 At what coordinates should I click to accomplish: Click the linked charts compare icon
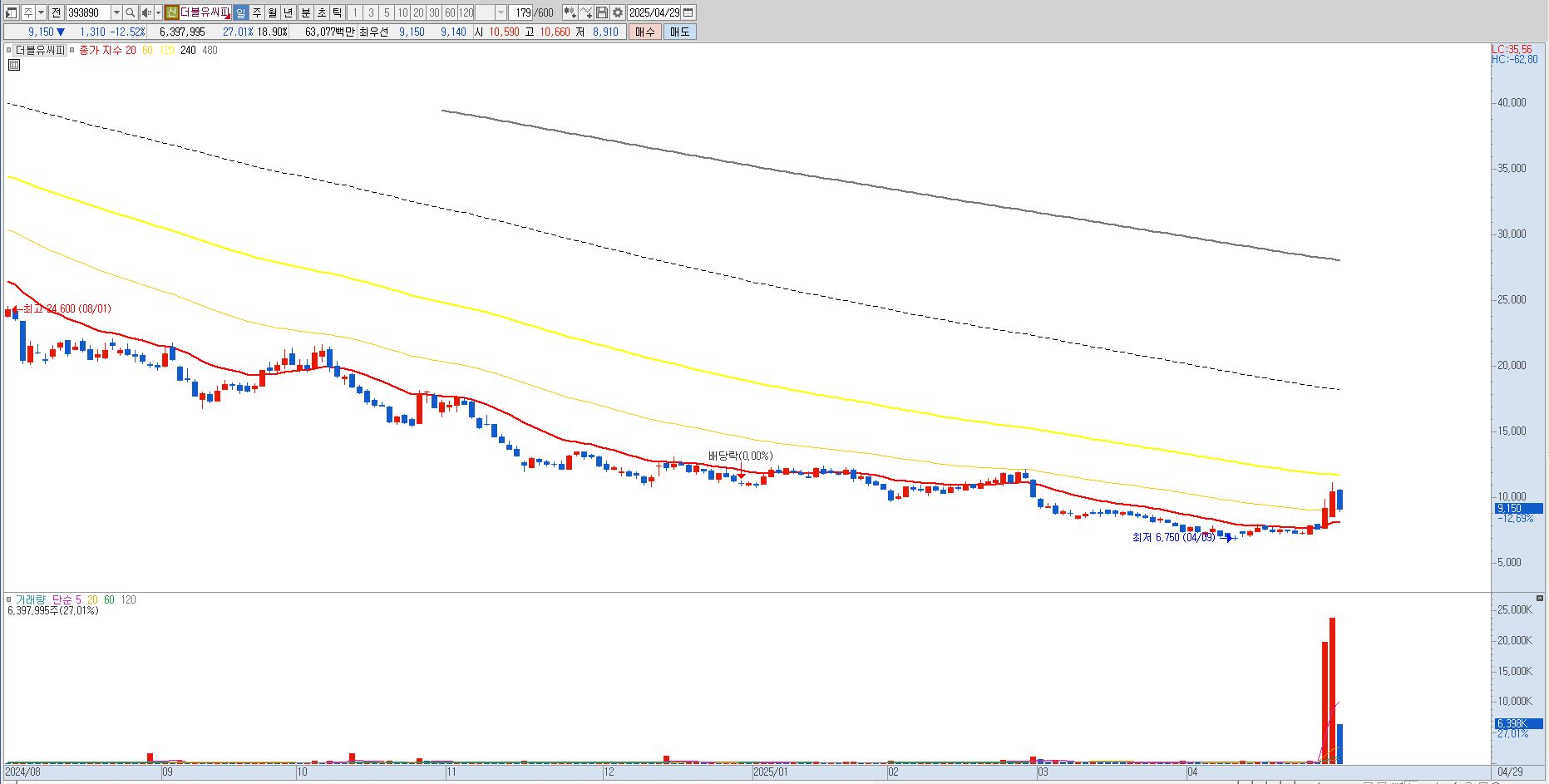click(570, 12)
